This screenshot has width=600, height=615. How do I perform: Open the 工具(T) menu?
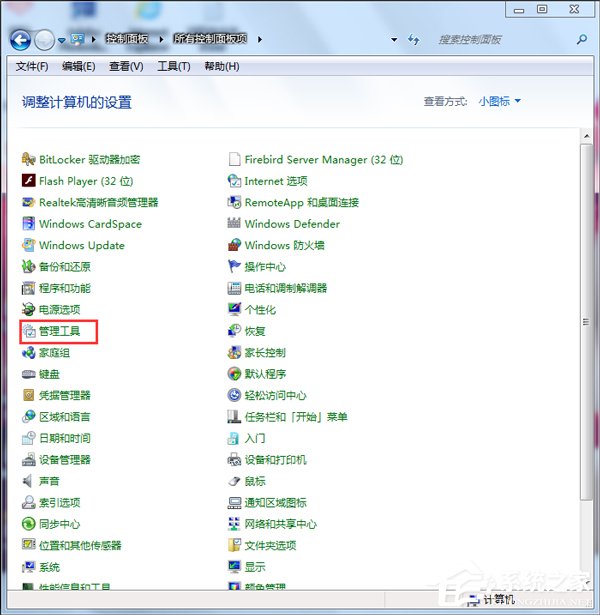[173, 66]
